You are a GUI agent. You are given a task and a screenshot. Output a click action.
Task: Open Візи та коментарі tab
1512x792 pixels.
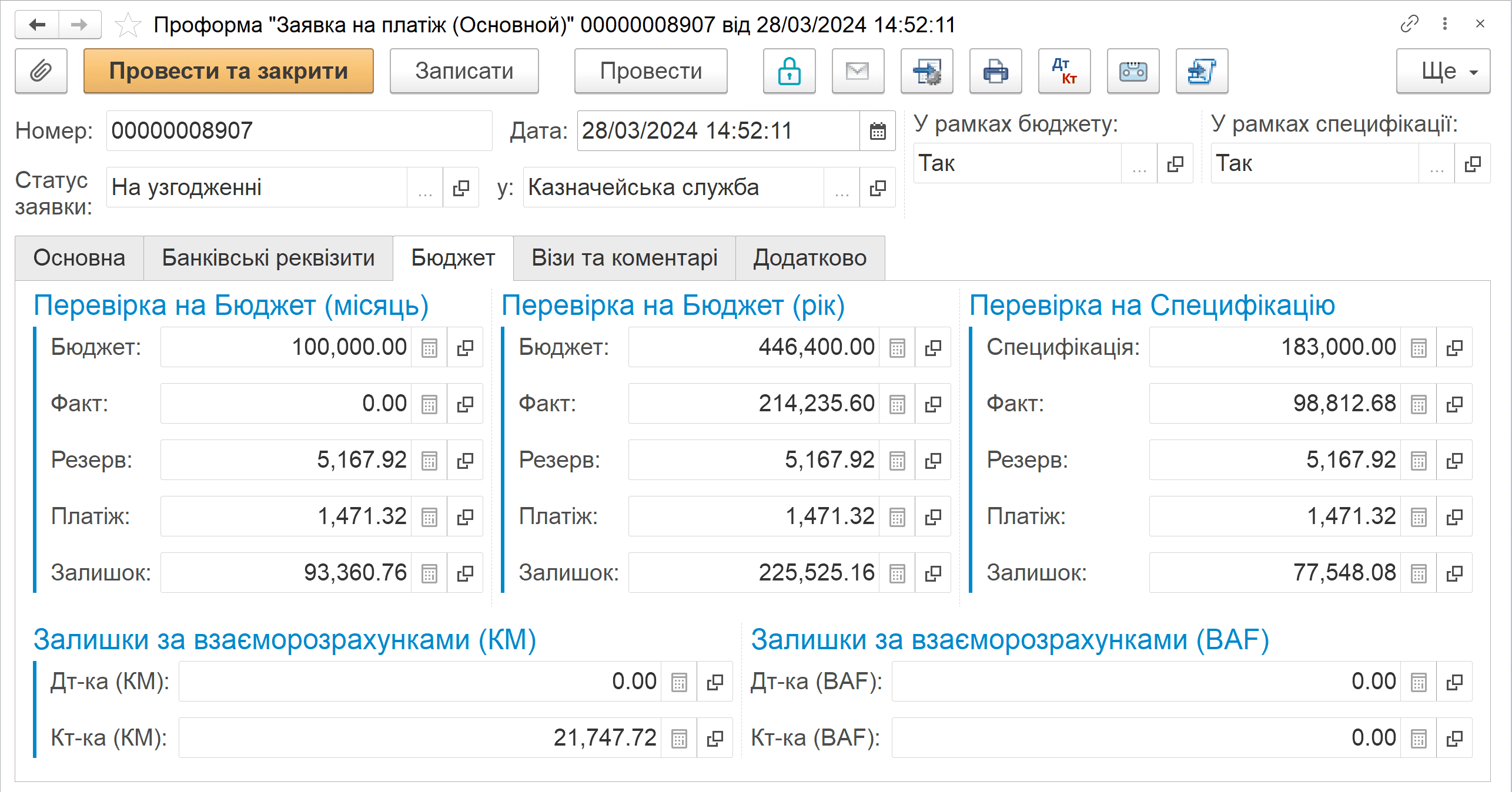[x=624, y=258]
